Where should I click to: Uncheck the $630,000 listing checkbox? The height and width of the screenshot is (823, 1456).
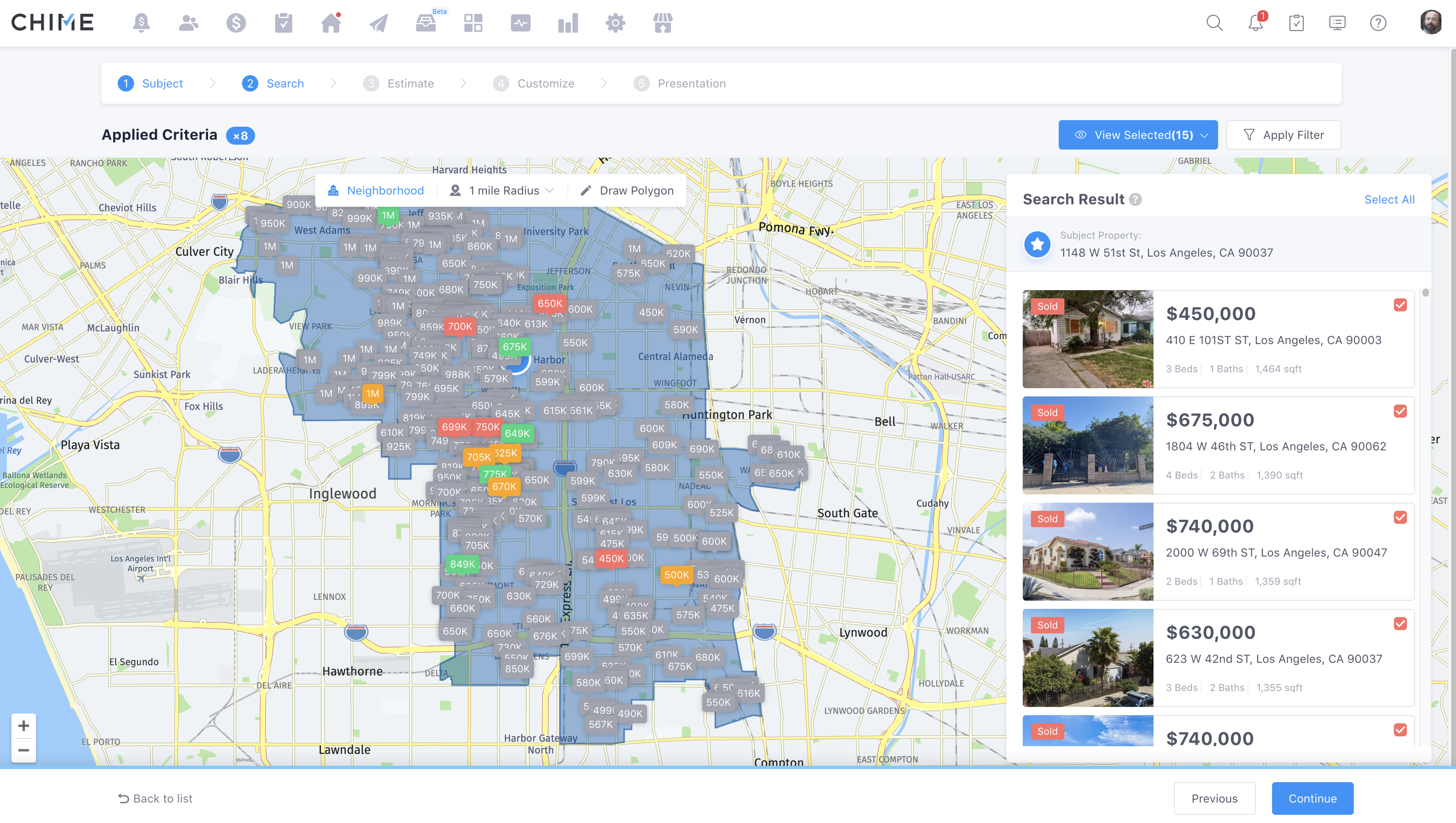[1400, 624]
